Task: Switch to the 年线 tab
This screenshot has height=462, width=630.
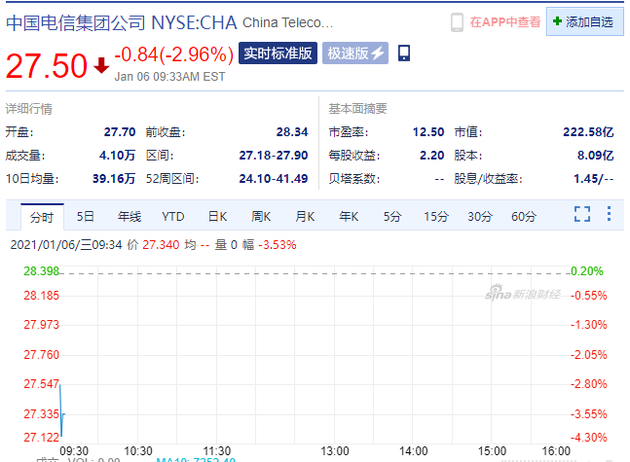Action: [x=129, y=217]
